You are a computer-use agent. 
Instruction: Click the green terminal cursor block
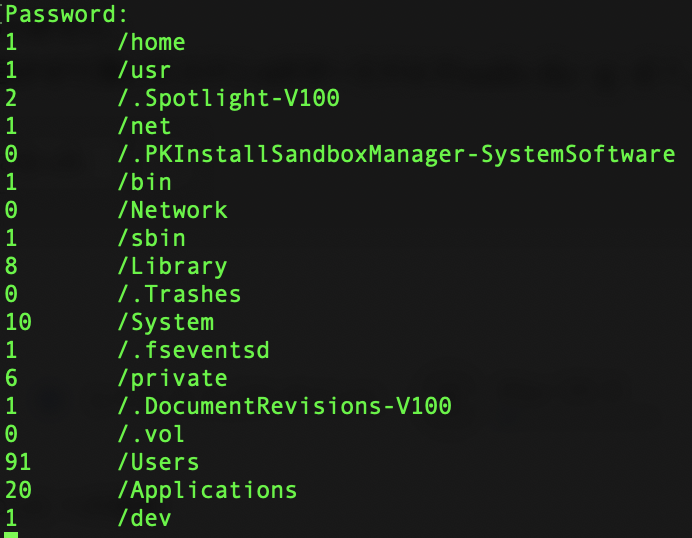coord(11,535)
